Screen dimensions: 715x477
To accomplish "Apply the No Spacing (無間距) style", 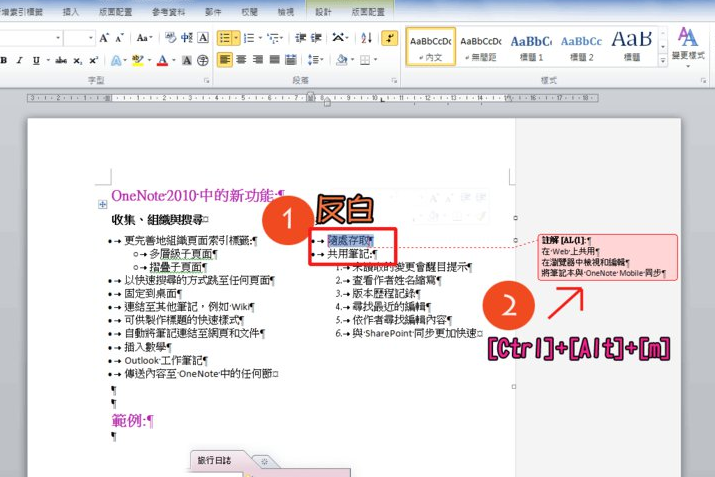I will pyautogui.click(x=481, y=47).
